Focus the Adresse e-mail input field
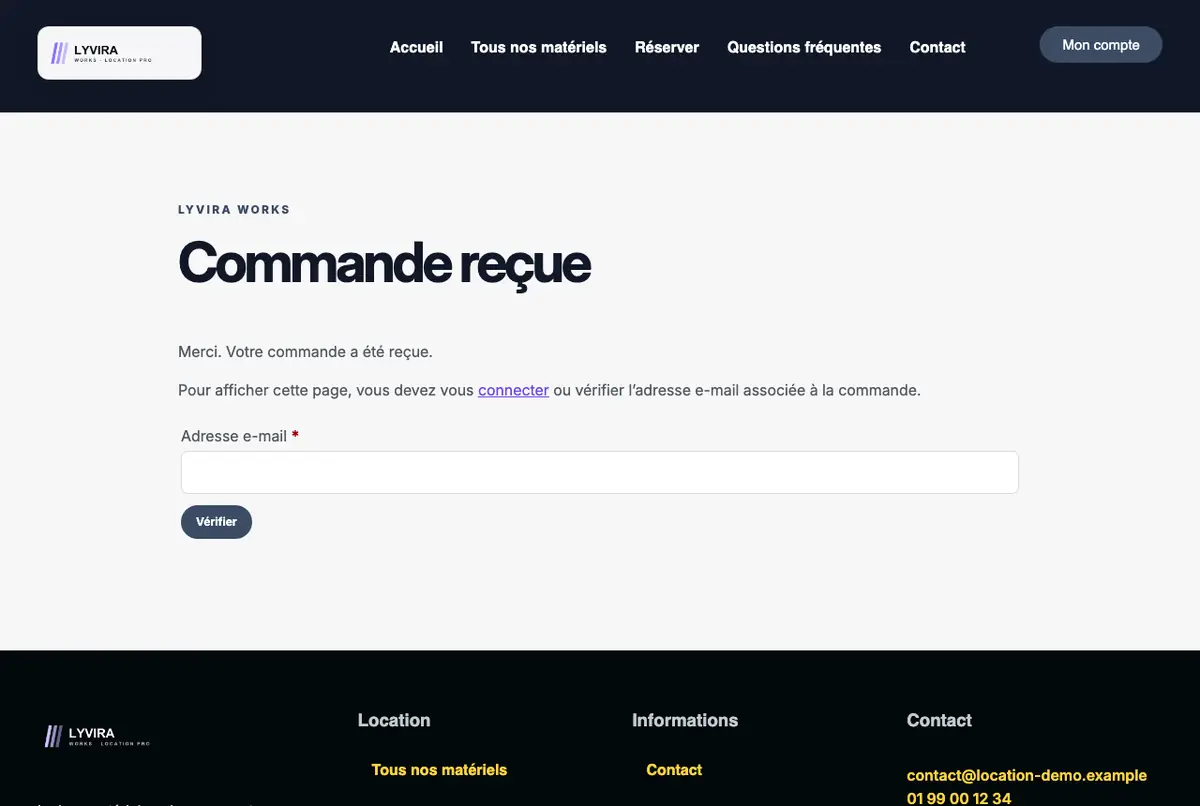This screenshot has width=1200, height=806. (600, 472)
